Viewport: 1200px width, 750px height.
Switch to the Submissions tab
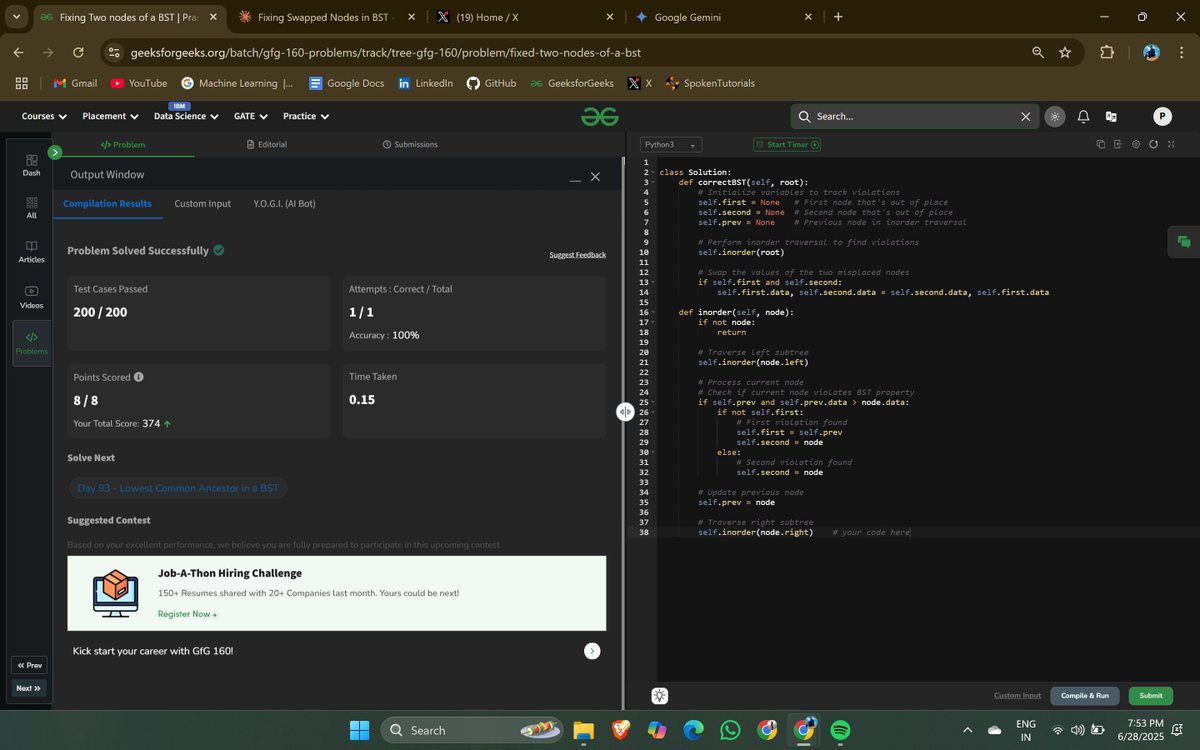pos(410,145)
